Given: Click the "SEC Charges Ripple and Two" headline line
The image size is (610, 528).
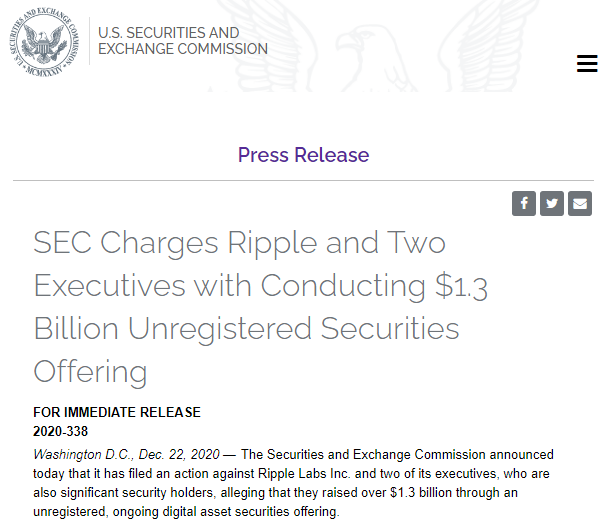Looking at the screenshot, I should click(x=239, y=243).
